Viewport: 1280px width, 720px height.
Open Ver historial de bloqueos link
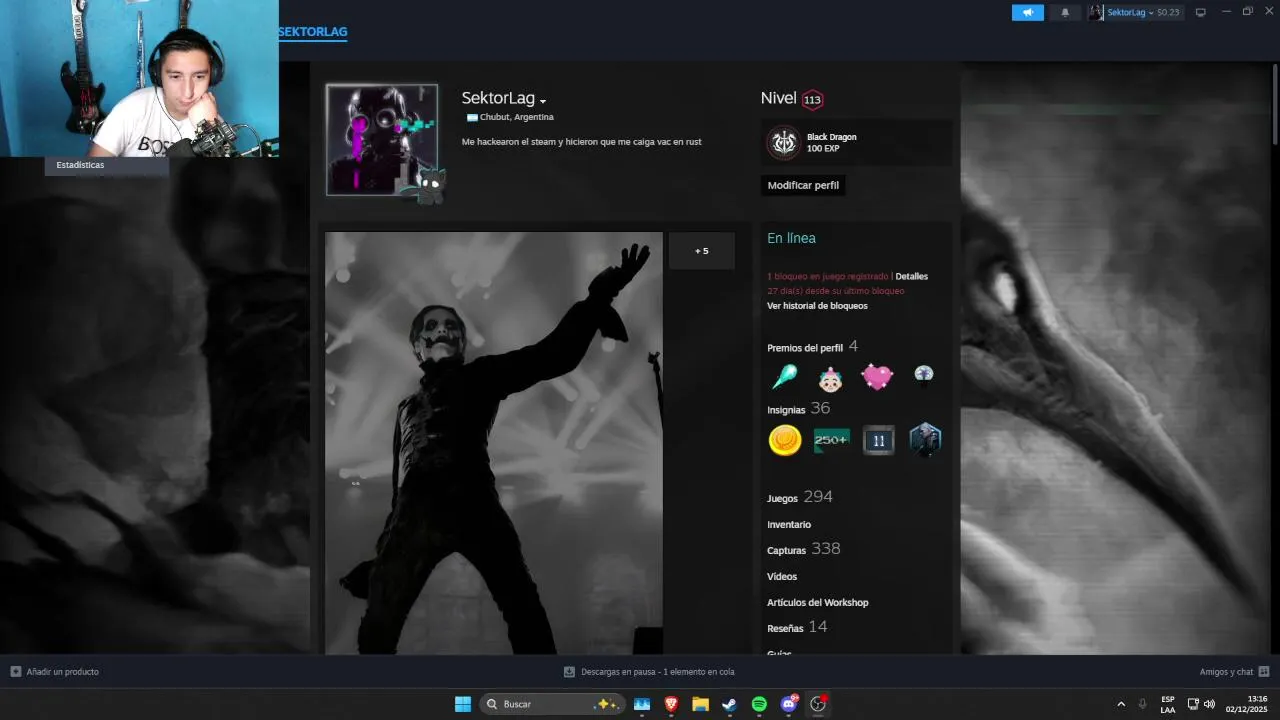click(x=817, y=306)
